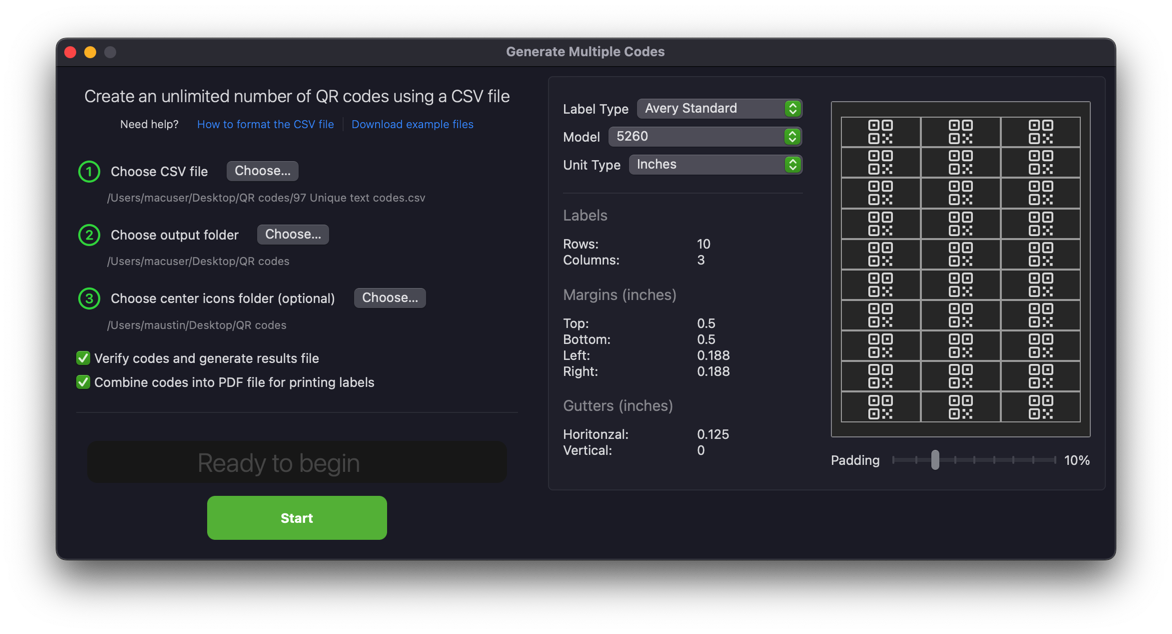Click Choose button for center icons folder
Screen dimensions: 1172x634
point(389,298)
